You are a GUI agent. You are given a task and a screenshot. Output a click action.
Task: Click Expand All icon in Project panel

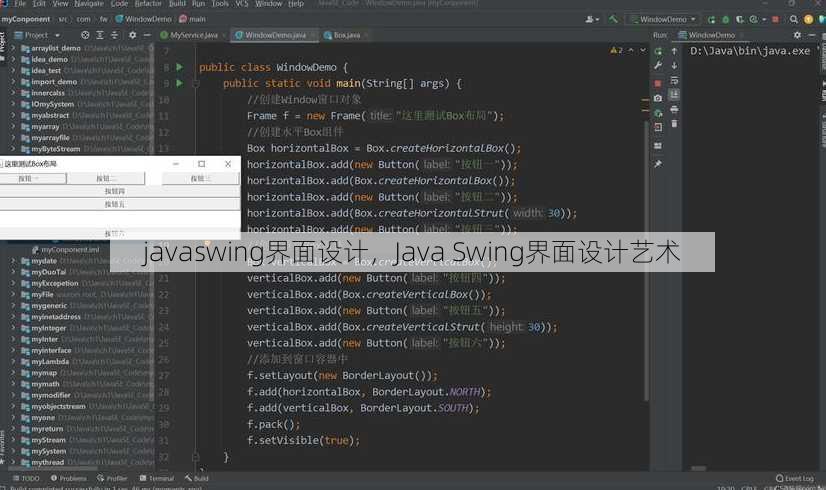[x=100, y=35]
